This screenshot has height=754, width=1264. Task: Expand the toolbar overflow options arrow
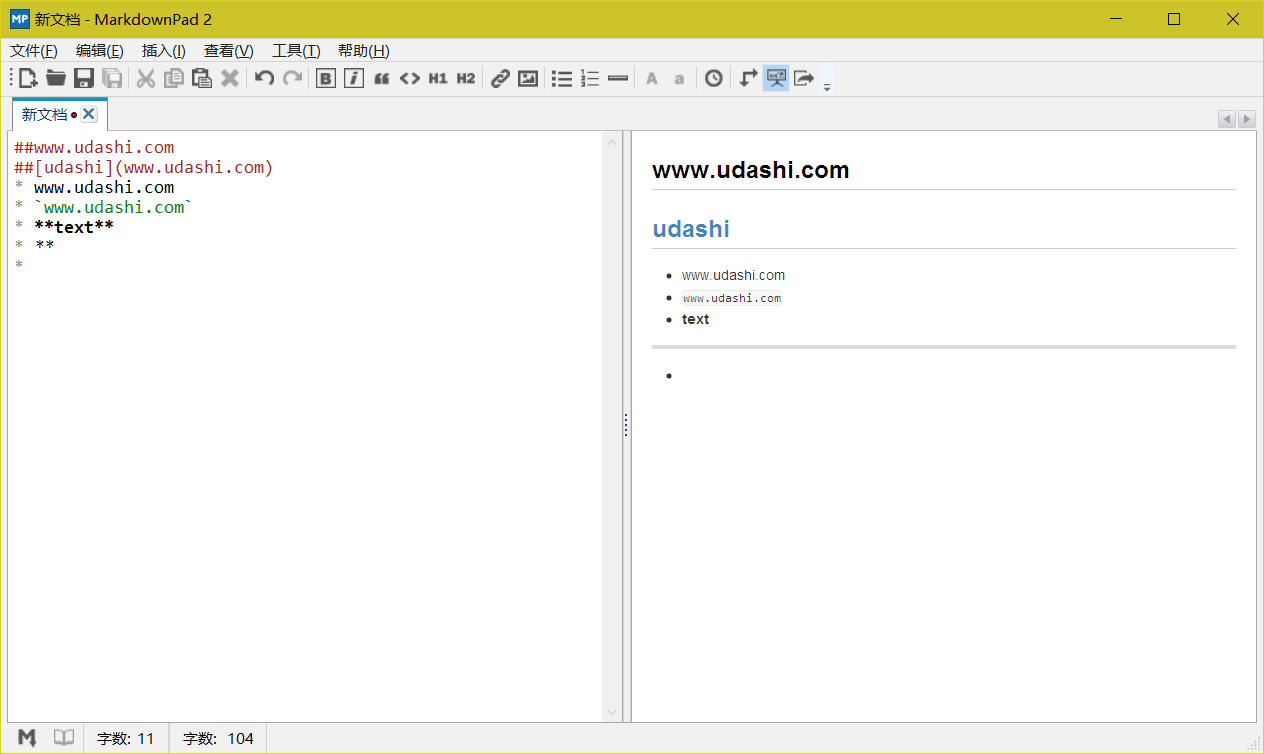pos(827,87)
